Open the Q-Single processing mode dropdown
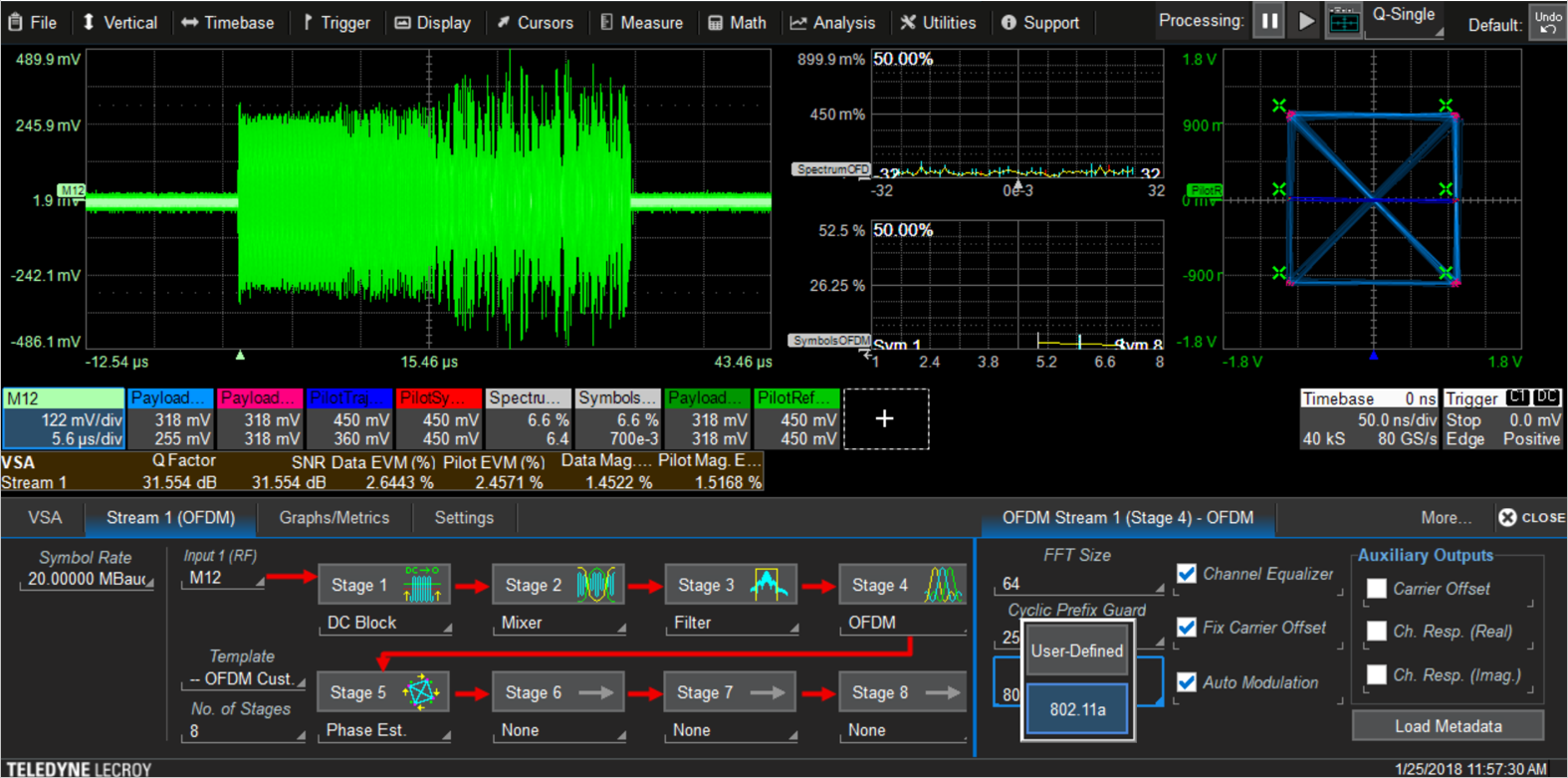The width and height of the screenshot is (1568, 778). 1405,21
